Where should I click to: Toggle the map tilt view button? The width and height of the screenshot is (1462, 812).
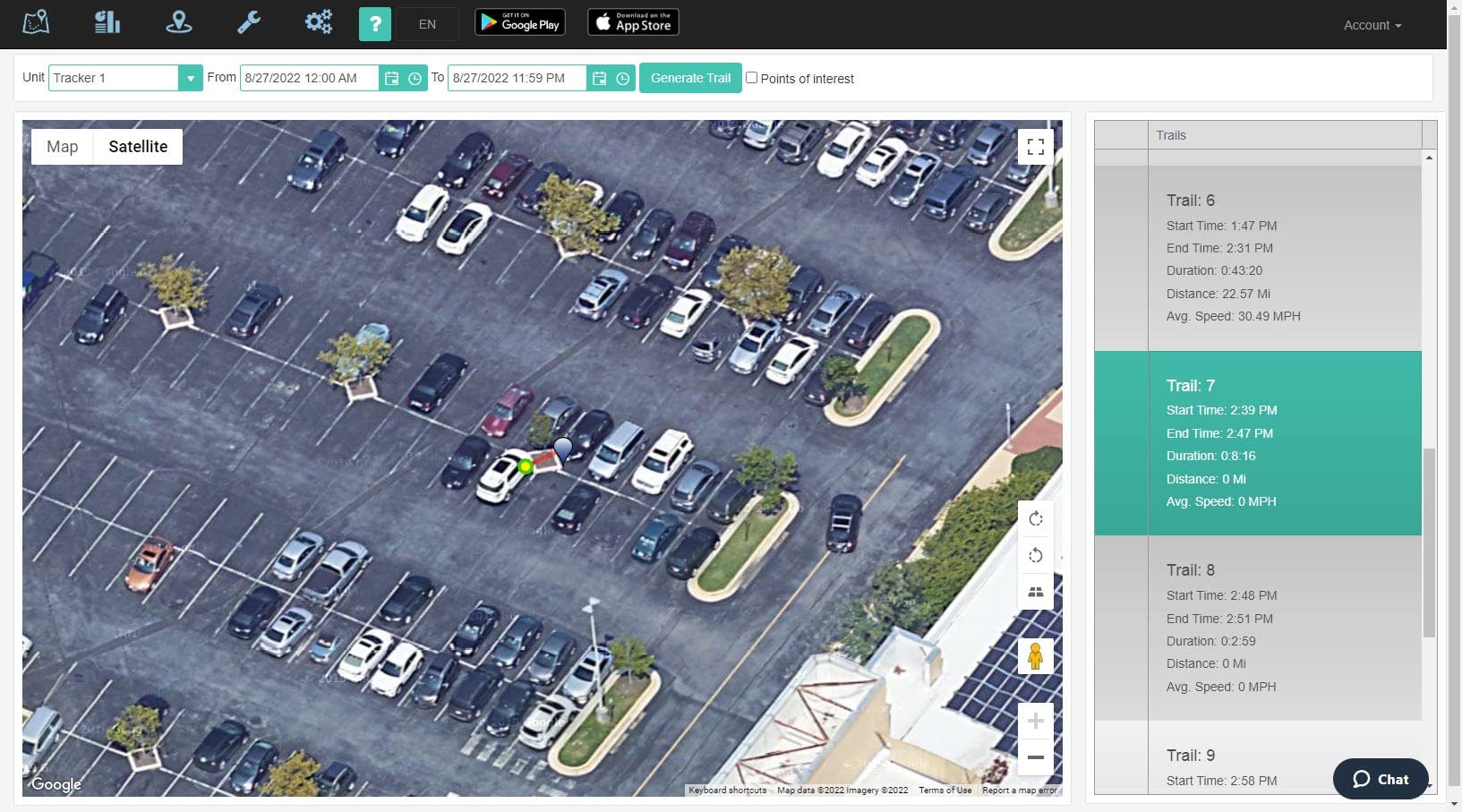point(1036,592)
